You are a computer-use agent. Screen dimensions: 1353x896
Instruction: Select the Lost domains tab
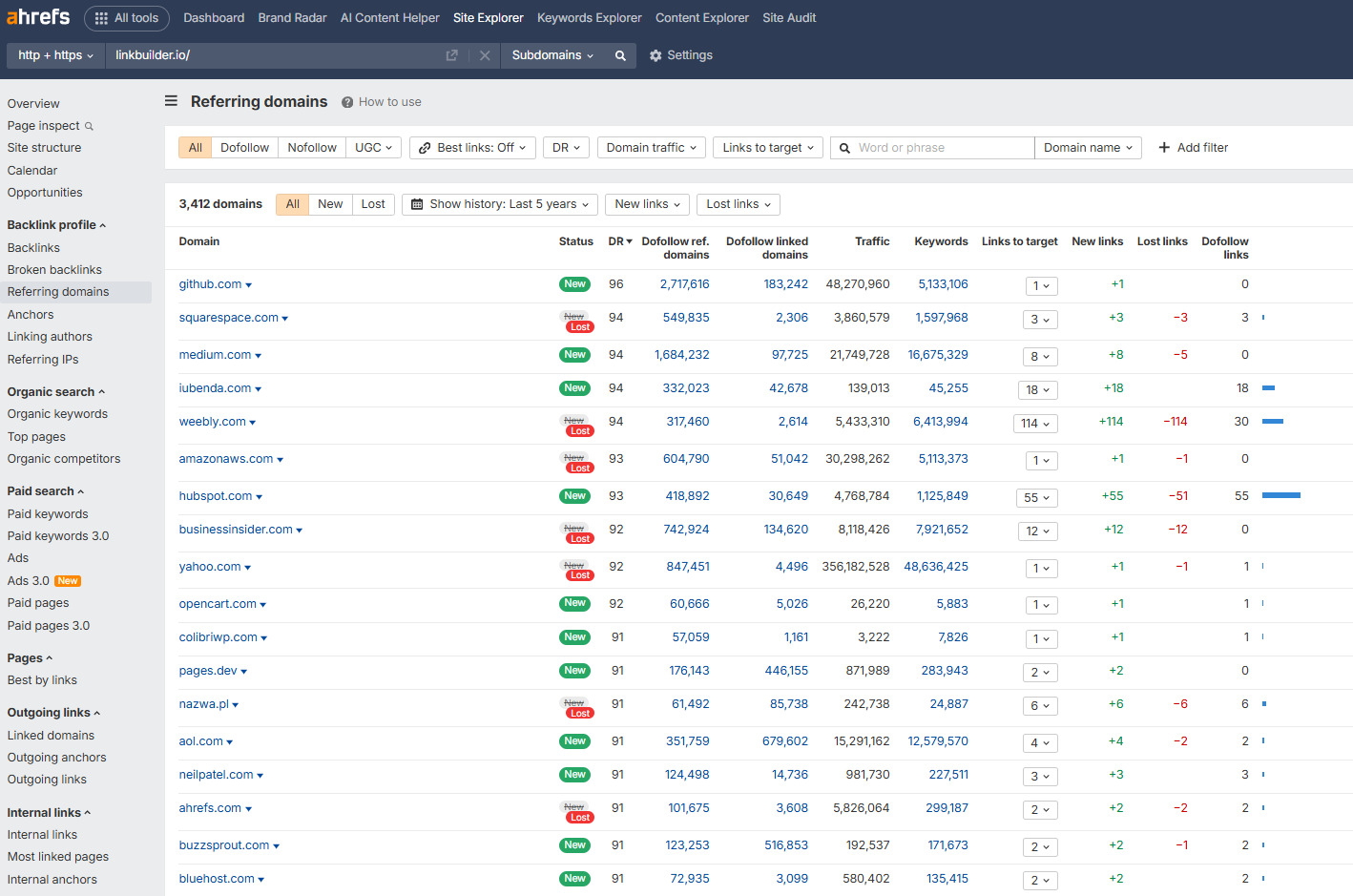click(x=373, y=204)
